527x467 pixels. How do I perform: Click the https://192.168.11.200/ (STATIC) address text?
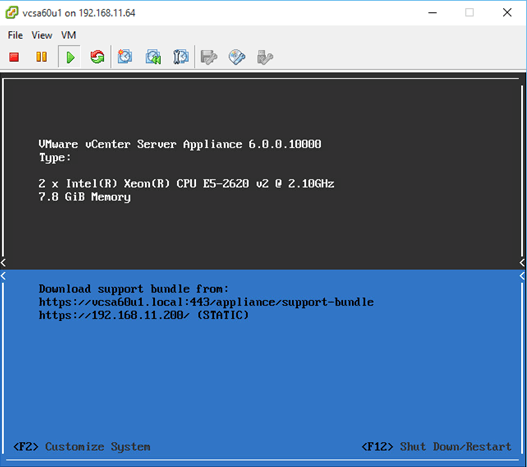pyautogui.click(x=144, y=315)
